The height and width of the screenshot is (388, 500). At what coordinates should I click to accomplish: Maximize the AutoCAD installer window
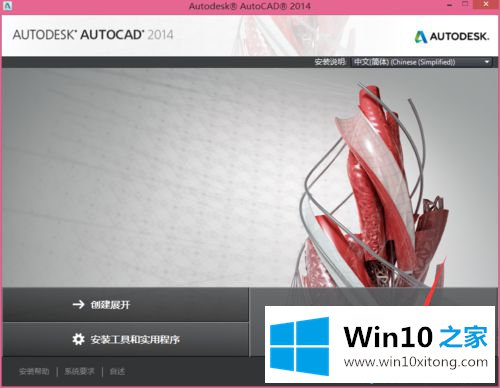tap(465, 5)
